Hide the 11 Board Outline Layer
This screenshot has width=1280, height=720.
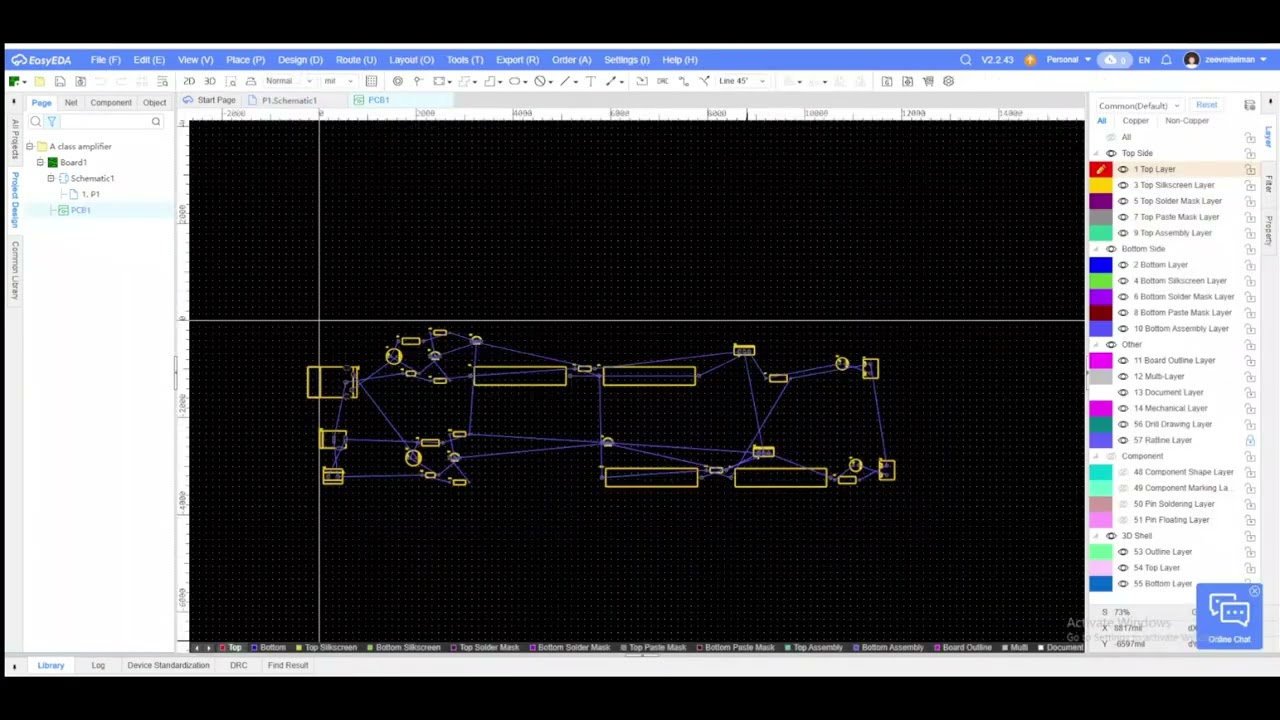click(1123, 361)
